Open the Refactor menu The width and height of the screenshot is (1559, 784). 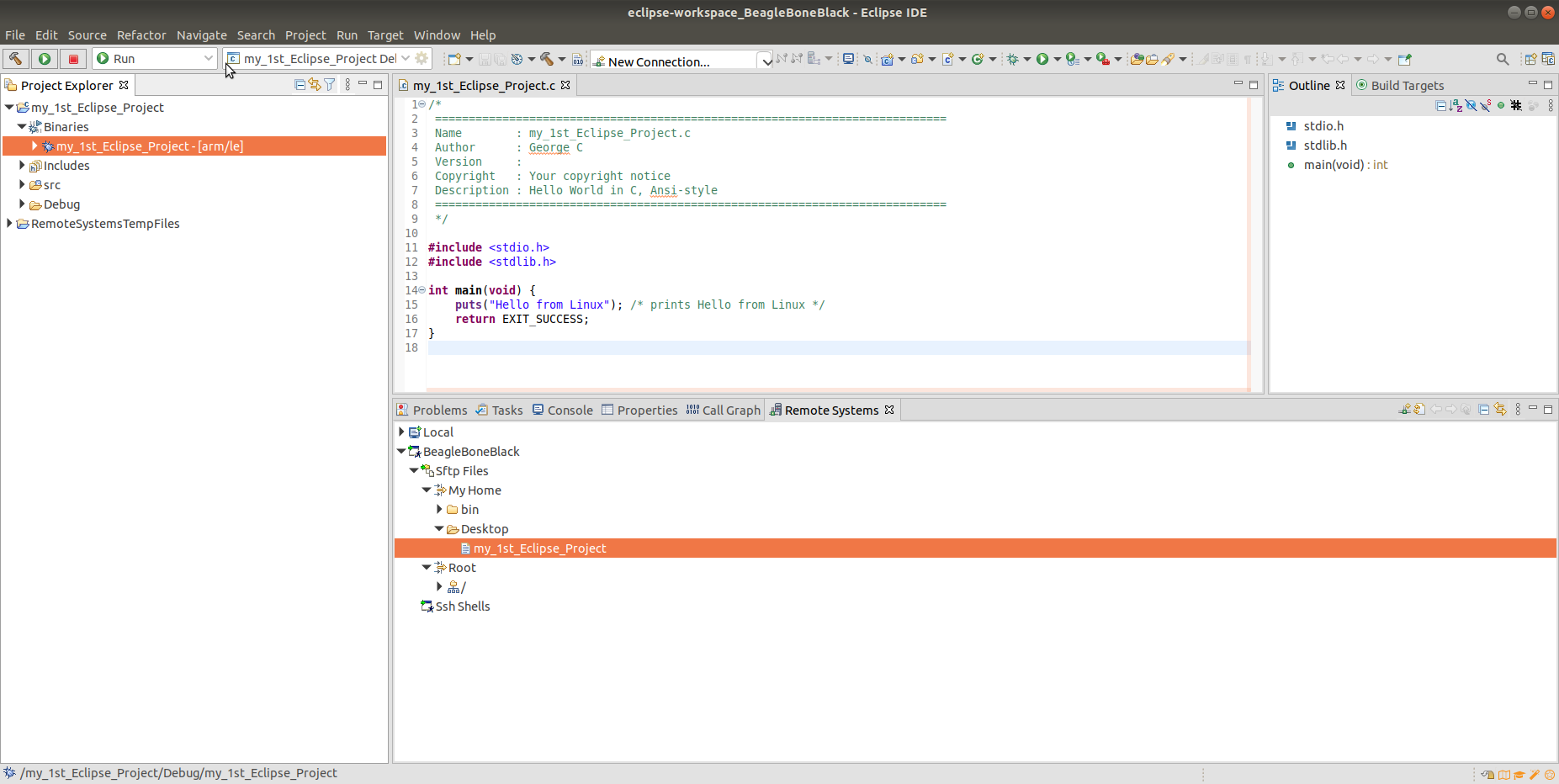[x=141, y=35]
